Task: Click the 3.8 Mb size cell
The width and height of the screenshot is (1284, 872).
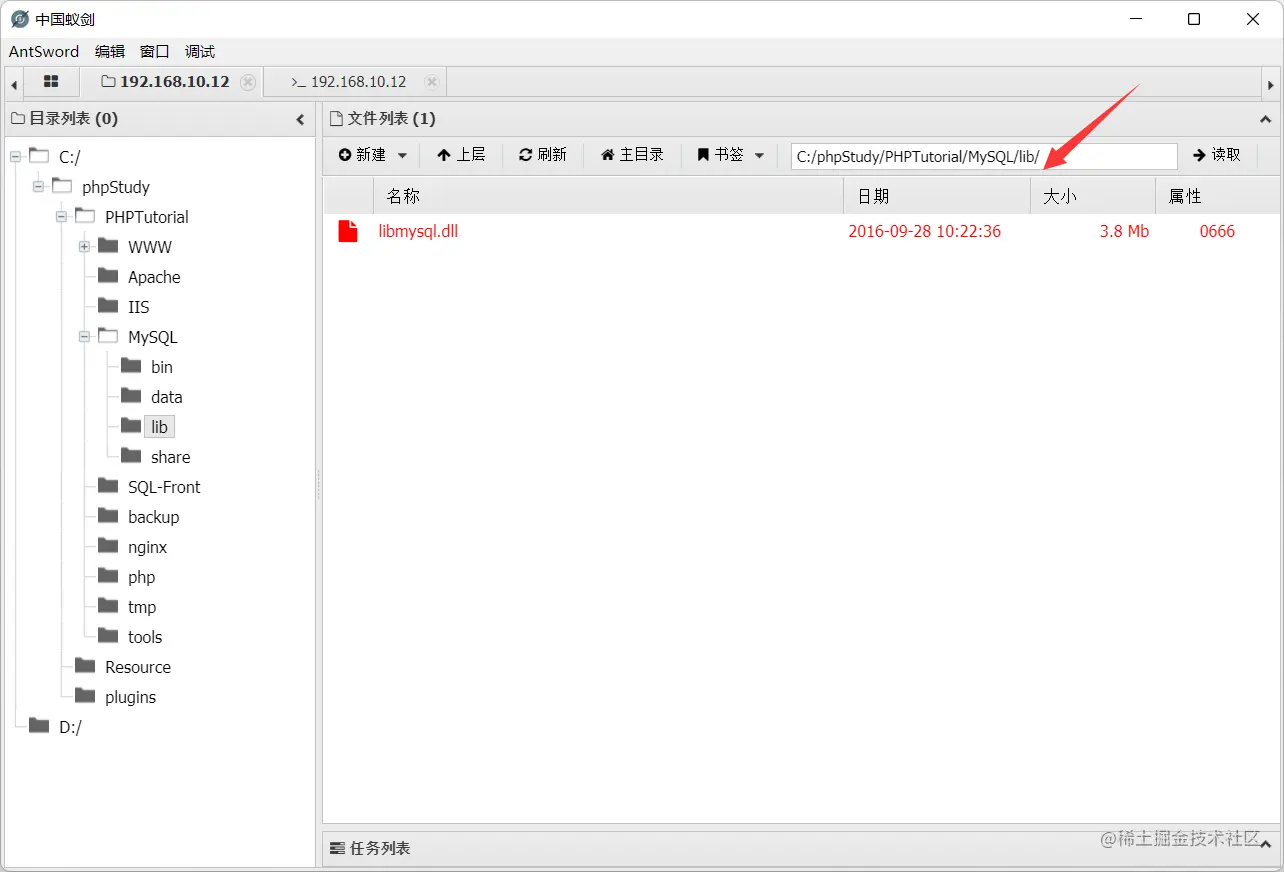Action: click(1124, 231)
